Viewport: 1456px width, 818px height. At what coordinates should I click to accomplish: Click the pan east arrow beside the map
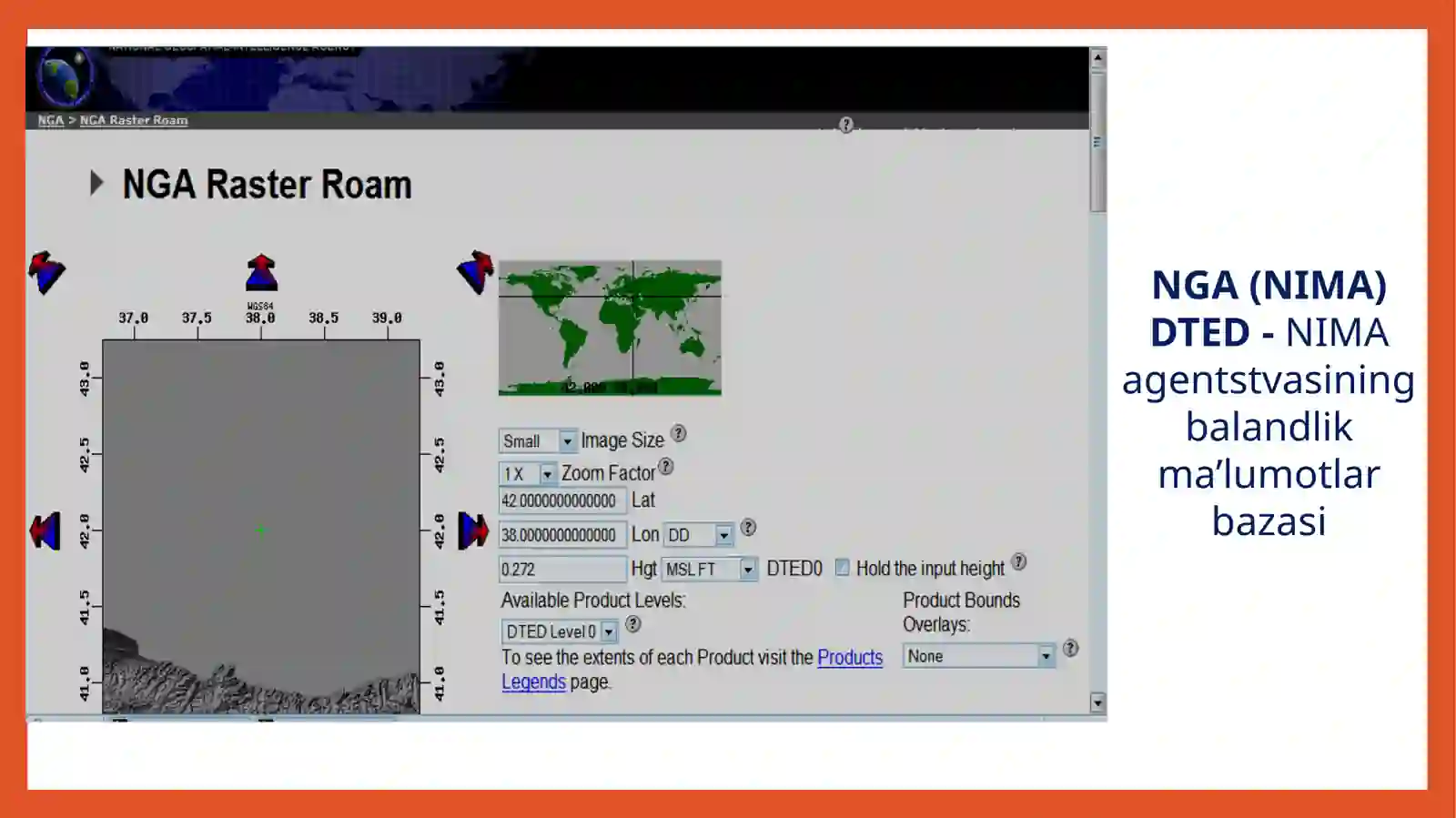(472, 530)
